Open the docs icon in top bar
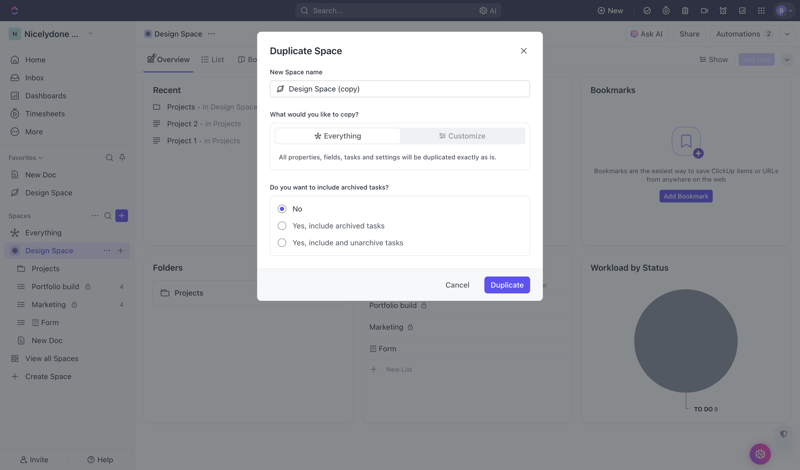The height and width of the screenshot is (470, 800). point(742,10)
